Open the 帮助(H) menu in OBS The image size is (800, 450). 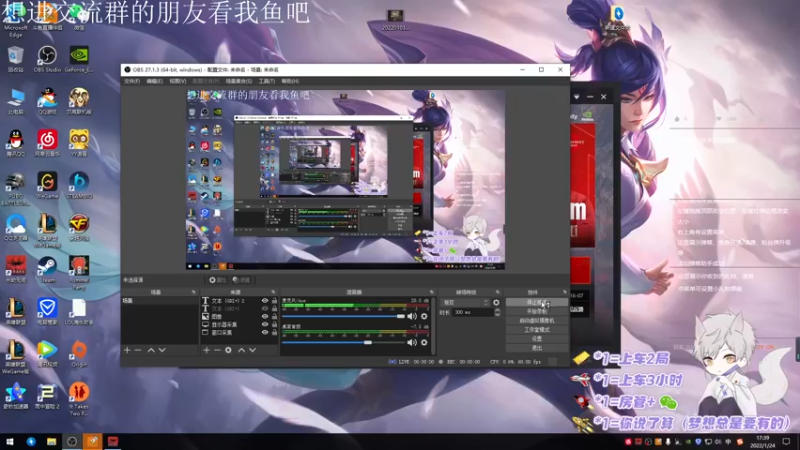(290, 81)
